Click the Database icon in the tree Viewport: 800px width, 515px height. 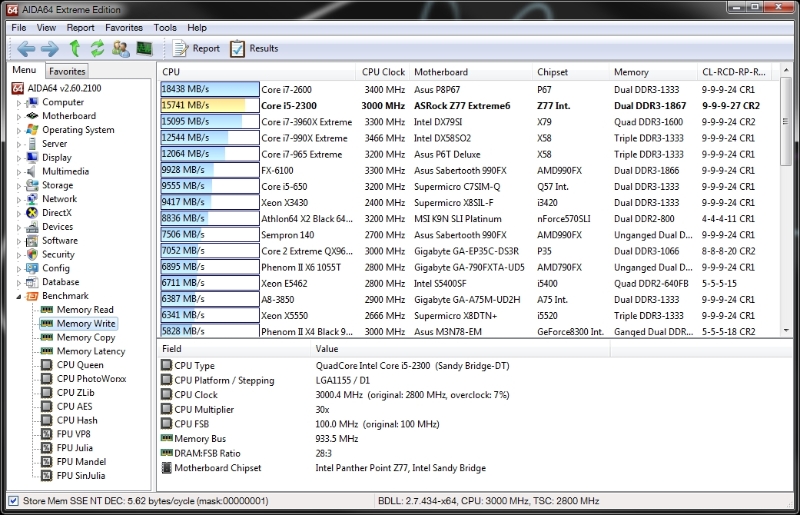32,282
